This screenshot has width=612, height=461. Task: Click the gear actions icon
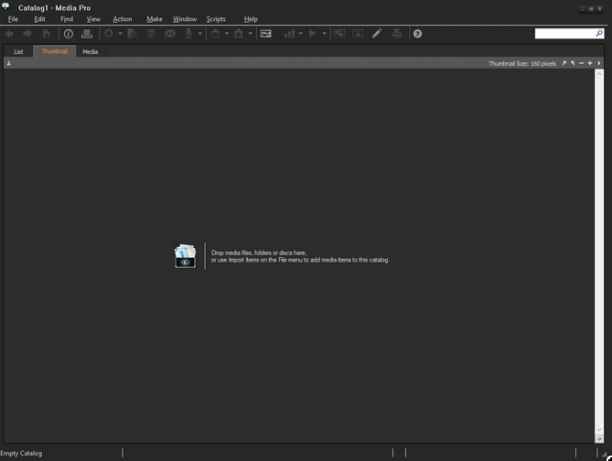point(109,34)
